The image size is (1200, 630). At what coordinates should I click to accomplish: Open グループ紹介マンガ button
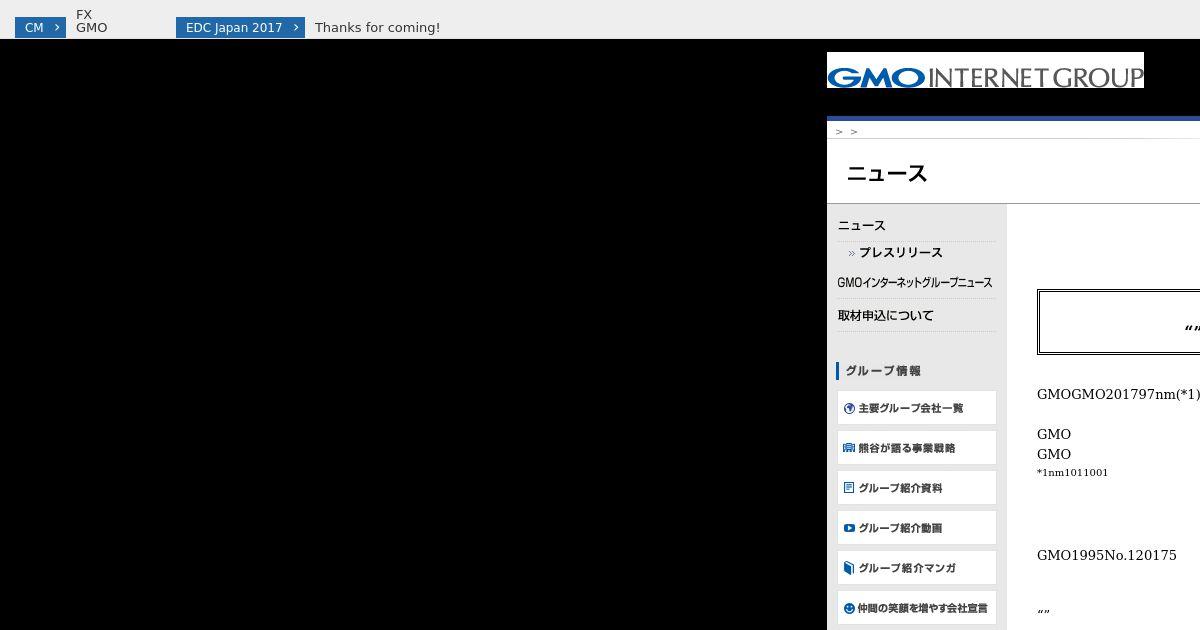pyautogui.click(x=917, y=568)
